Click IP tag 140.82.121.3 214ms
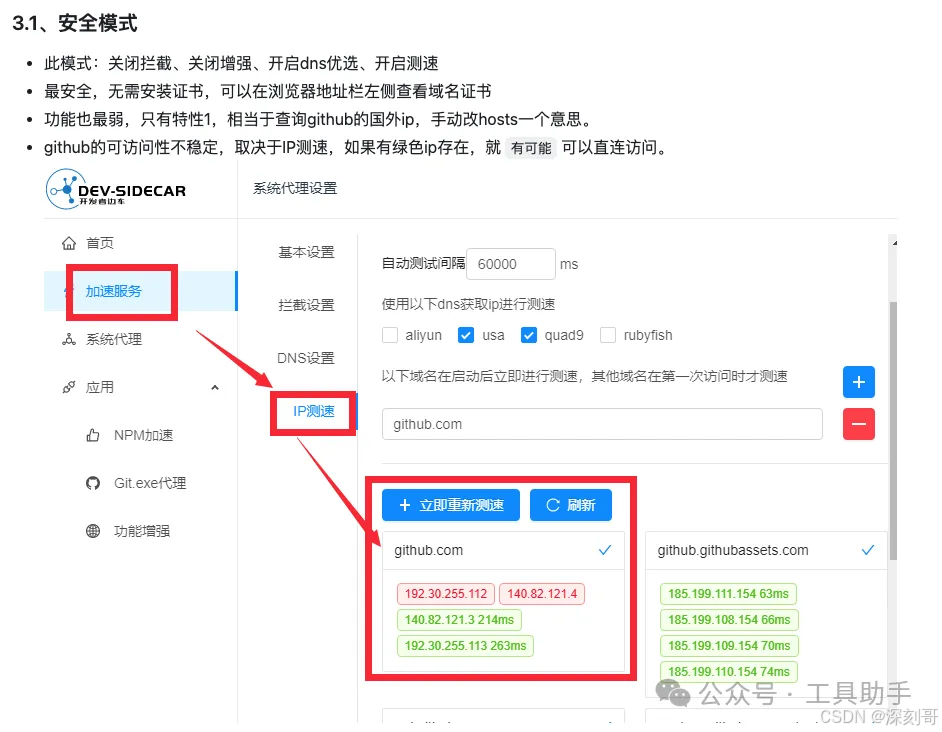The image size is (942, 732). 460,620
